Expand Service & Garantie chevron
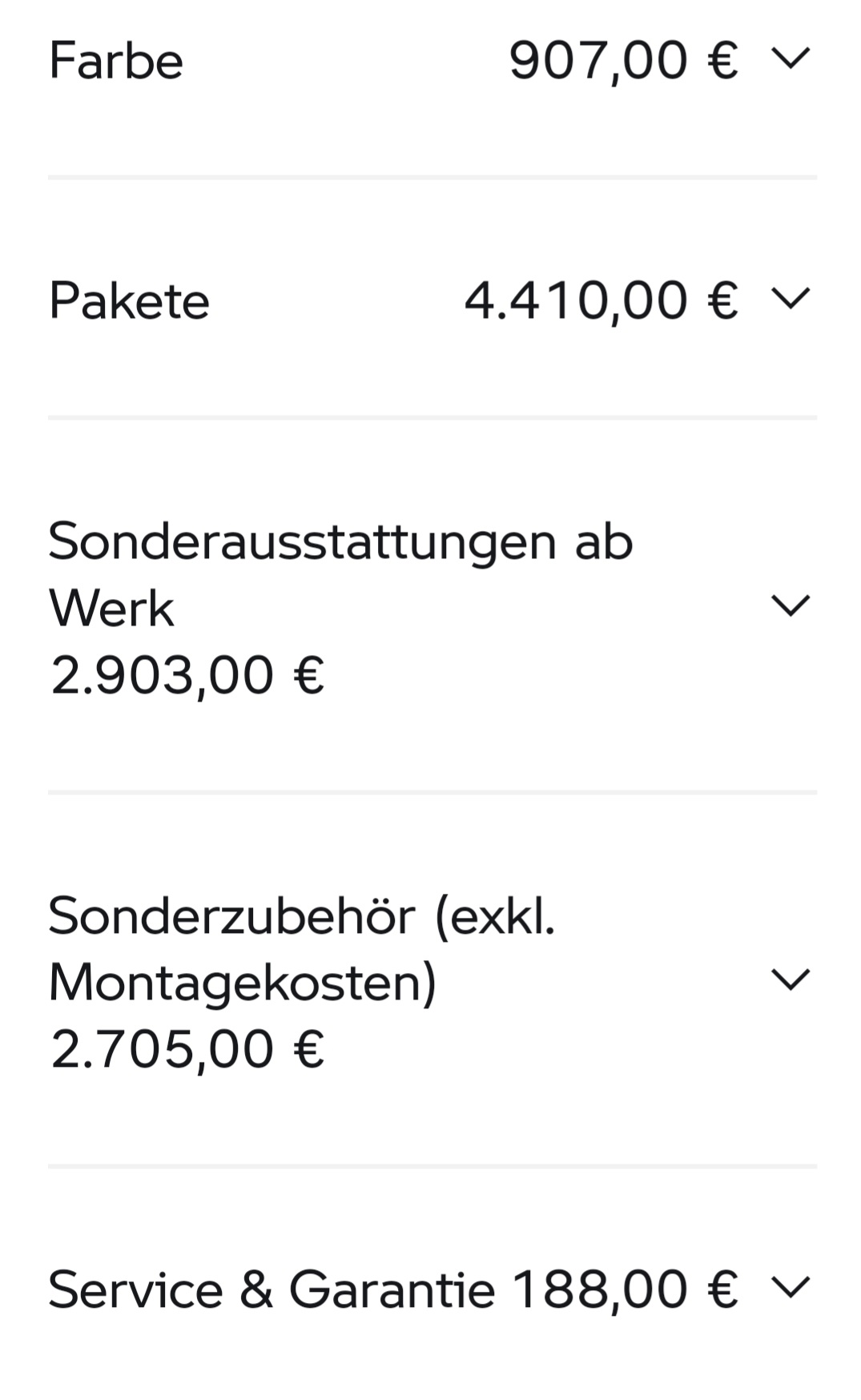The height and width of the screenshot is (1400, 861). [x=791, y=1287]
